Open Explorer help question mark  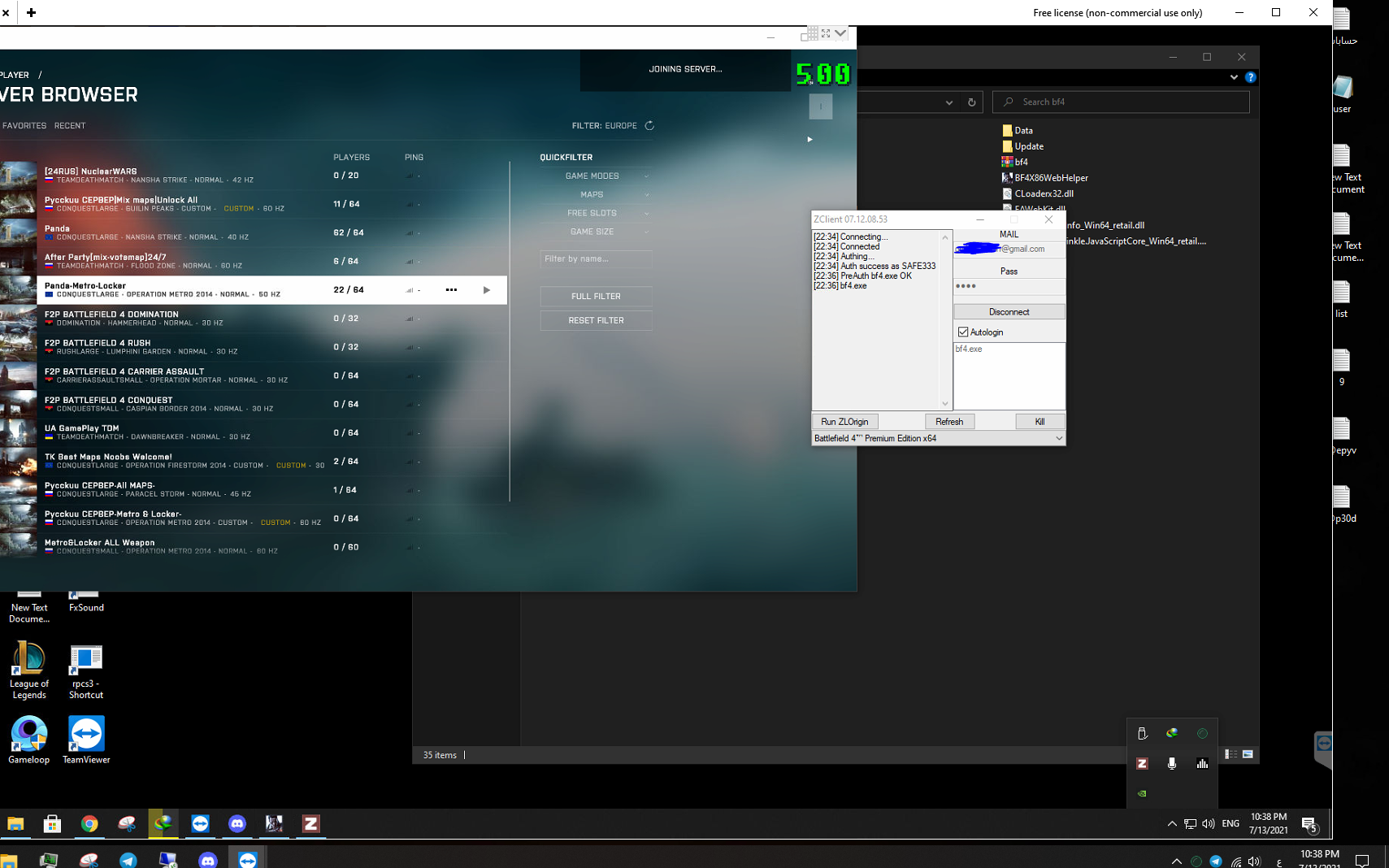pyautogui.click(x=1251, y=77)
